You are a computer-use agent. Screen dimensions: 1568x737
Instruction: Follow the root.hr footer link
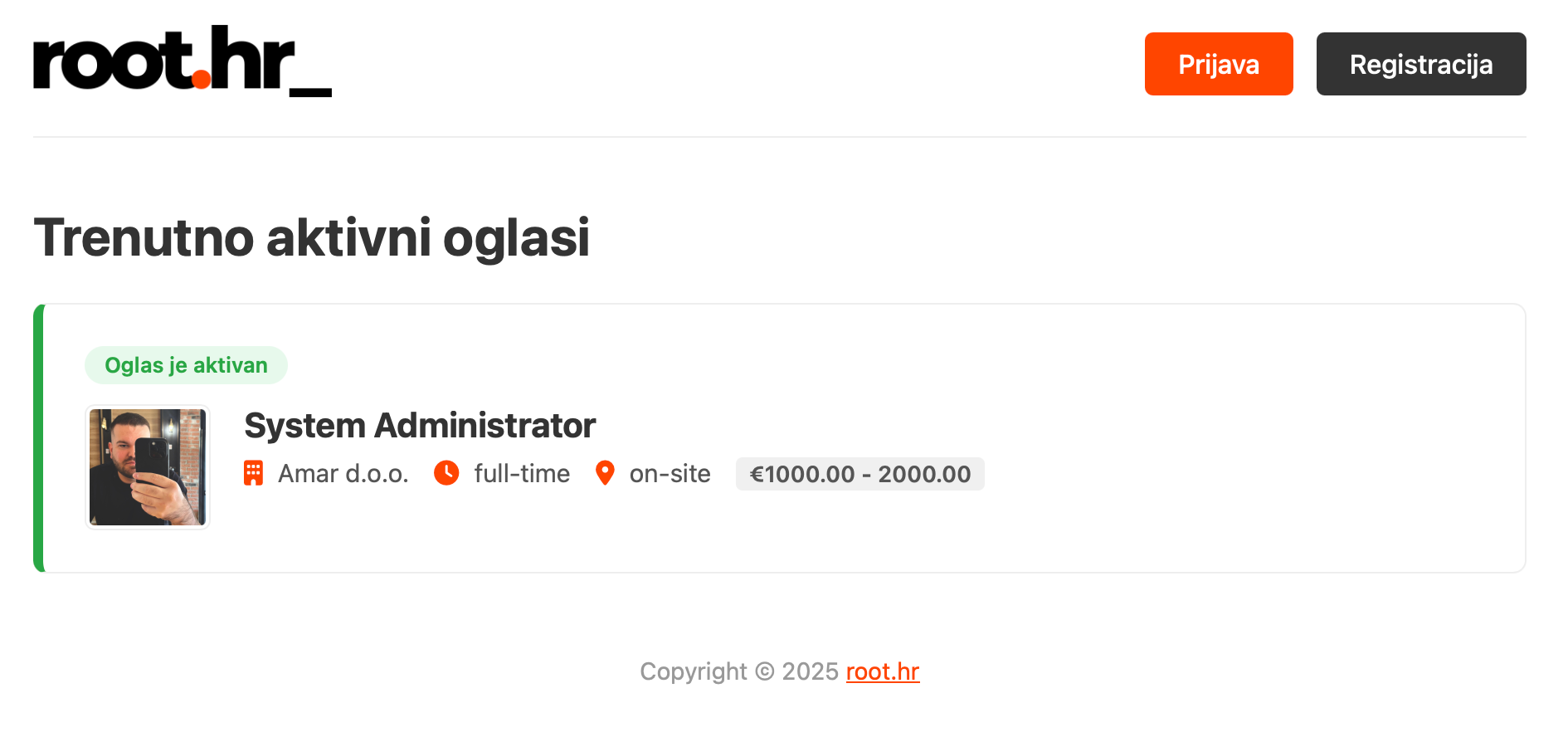882,671
